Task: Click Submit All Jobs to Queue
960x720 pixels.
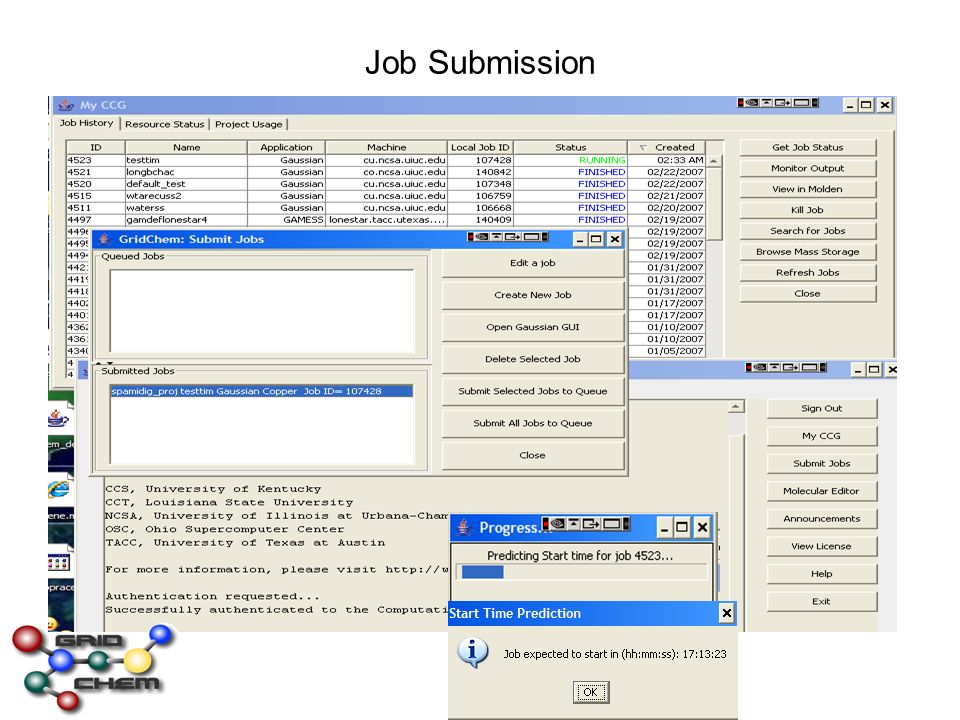Action: pyautogui.click(x=533, y=423)
